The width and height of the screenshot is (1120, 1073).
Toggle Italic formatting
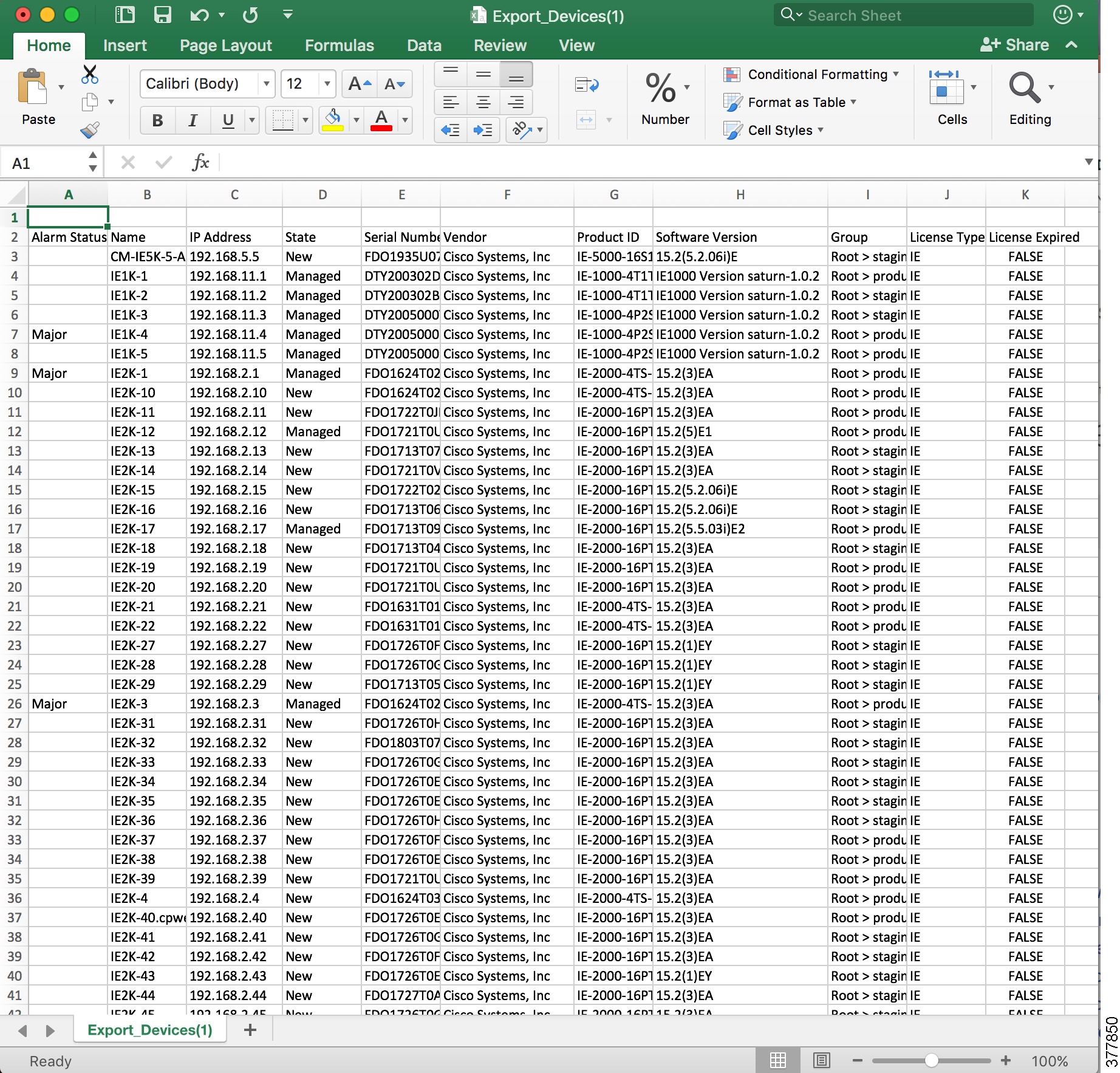coord(193,120)
